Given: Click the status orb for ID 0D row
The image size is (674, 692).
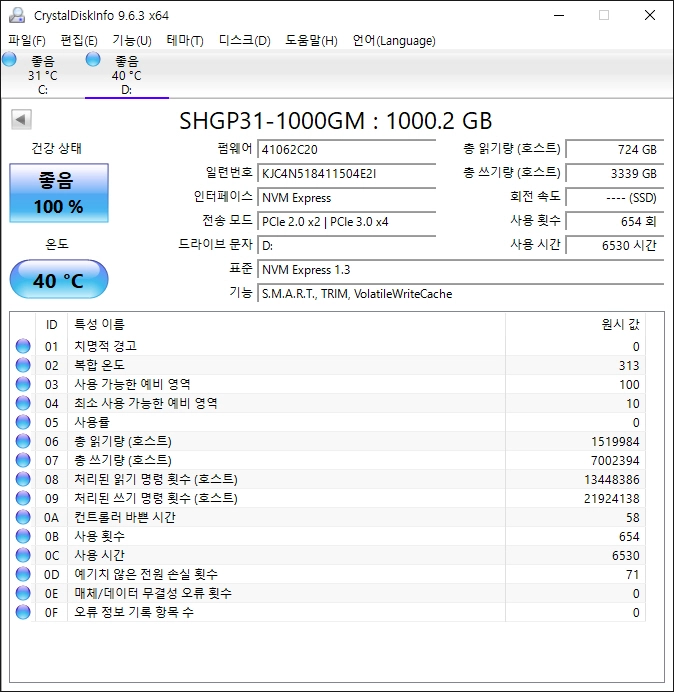Looking at the screenshot, I should tap(23, 574).
